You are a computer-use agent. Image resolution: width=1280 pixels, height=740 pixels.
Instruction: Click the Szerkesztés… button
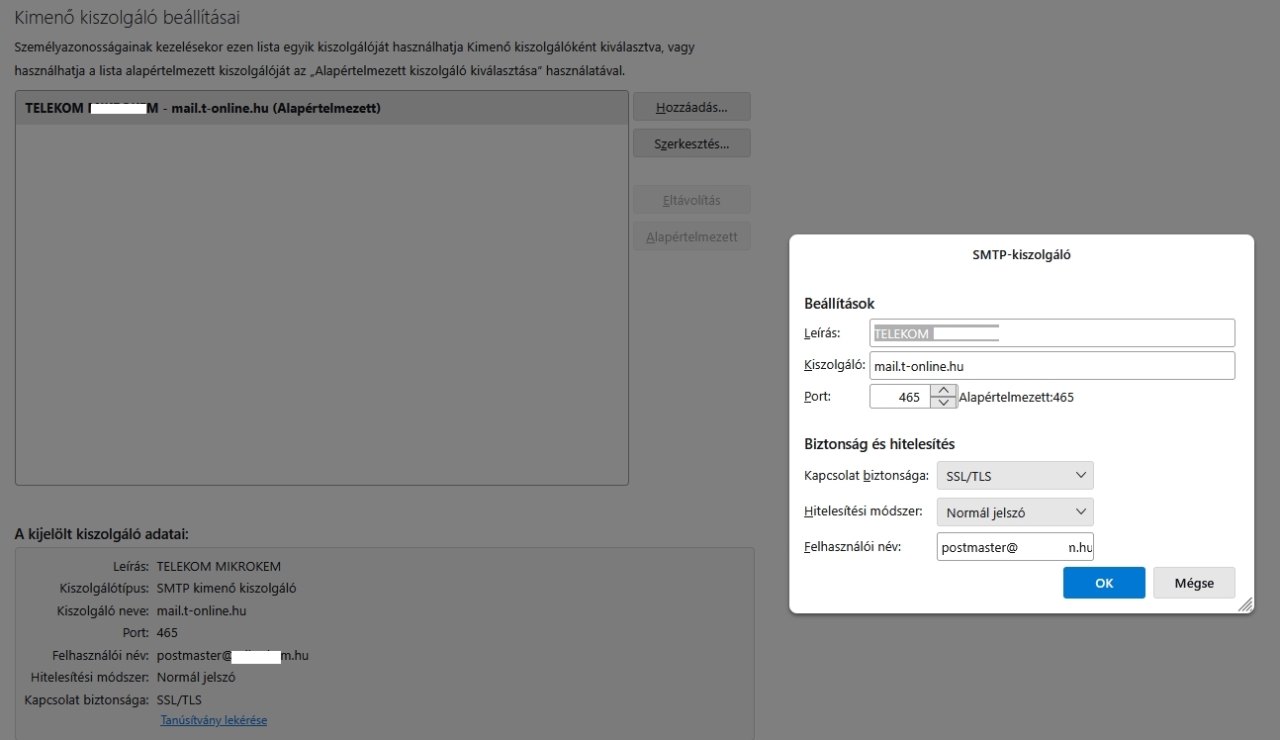[x=691, y=144]
